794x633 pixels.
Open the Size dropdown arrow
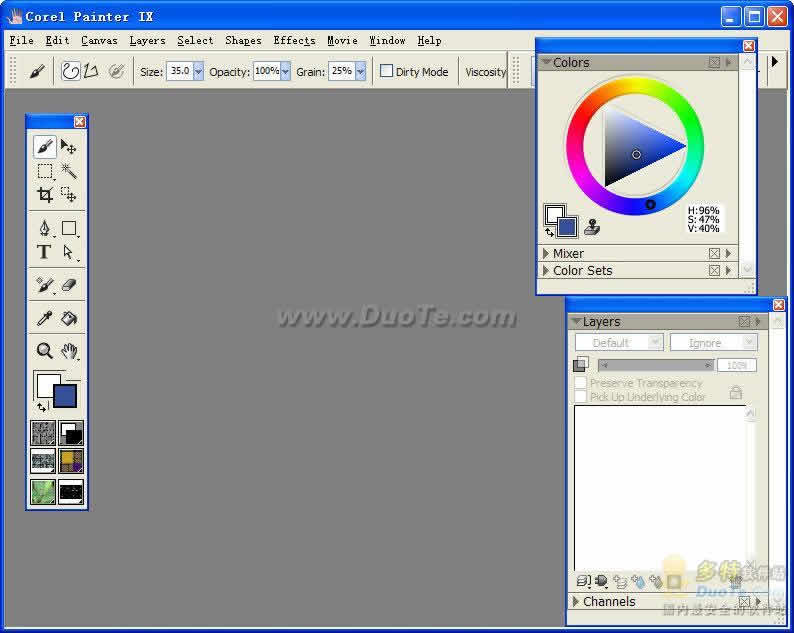coord(198,71)
